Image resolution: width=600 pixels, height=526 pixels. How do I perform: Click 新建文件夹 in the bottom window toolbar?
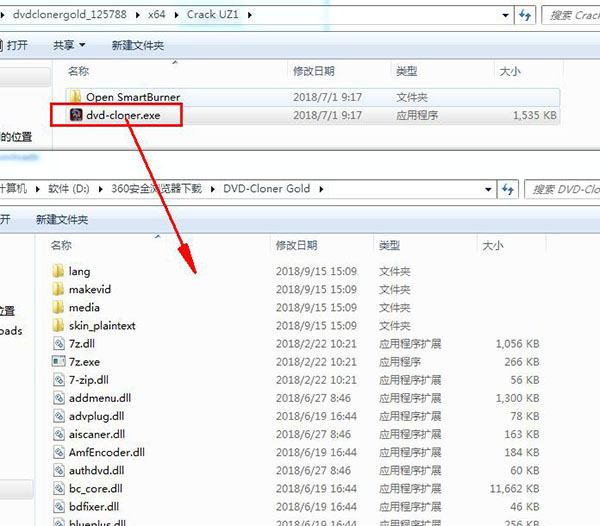[x=61, y=219]
